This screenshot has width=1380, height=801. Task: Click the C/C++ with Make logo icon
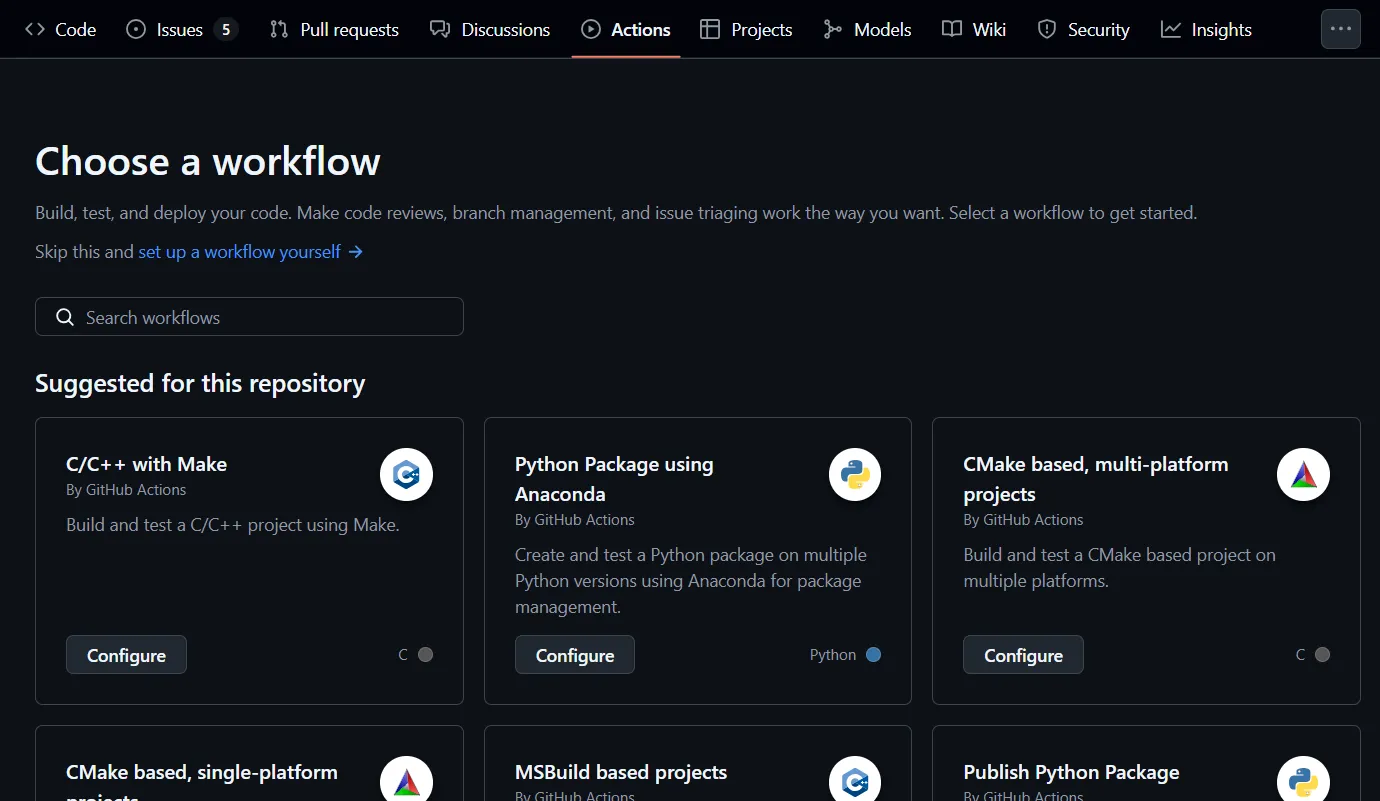pos(406,475)
